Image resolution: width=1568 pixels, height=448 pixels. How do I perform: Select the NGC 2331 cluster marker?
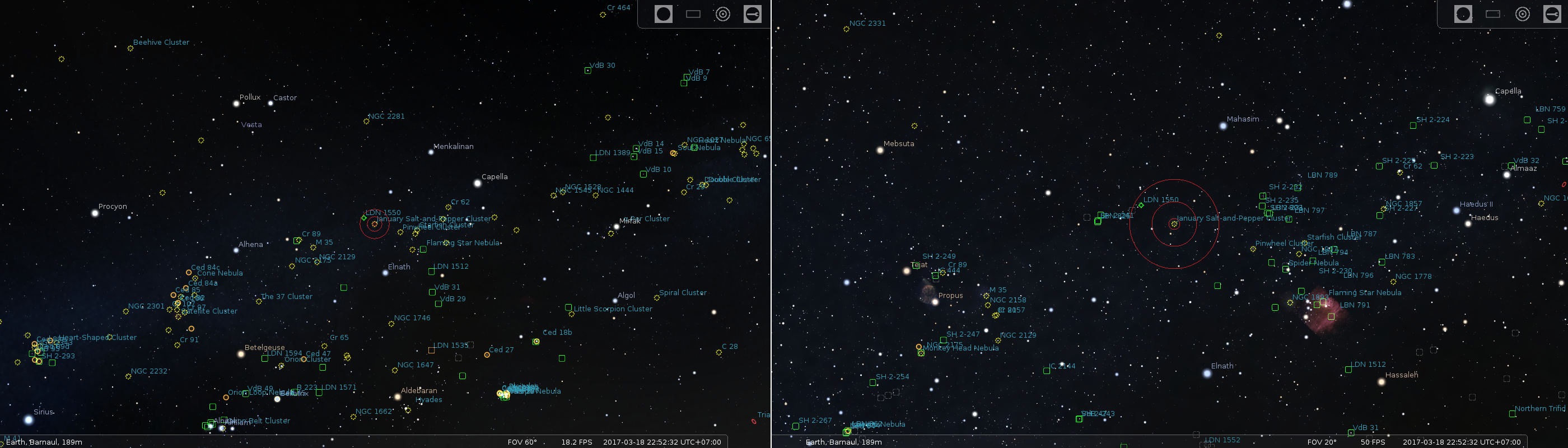846,29
